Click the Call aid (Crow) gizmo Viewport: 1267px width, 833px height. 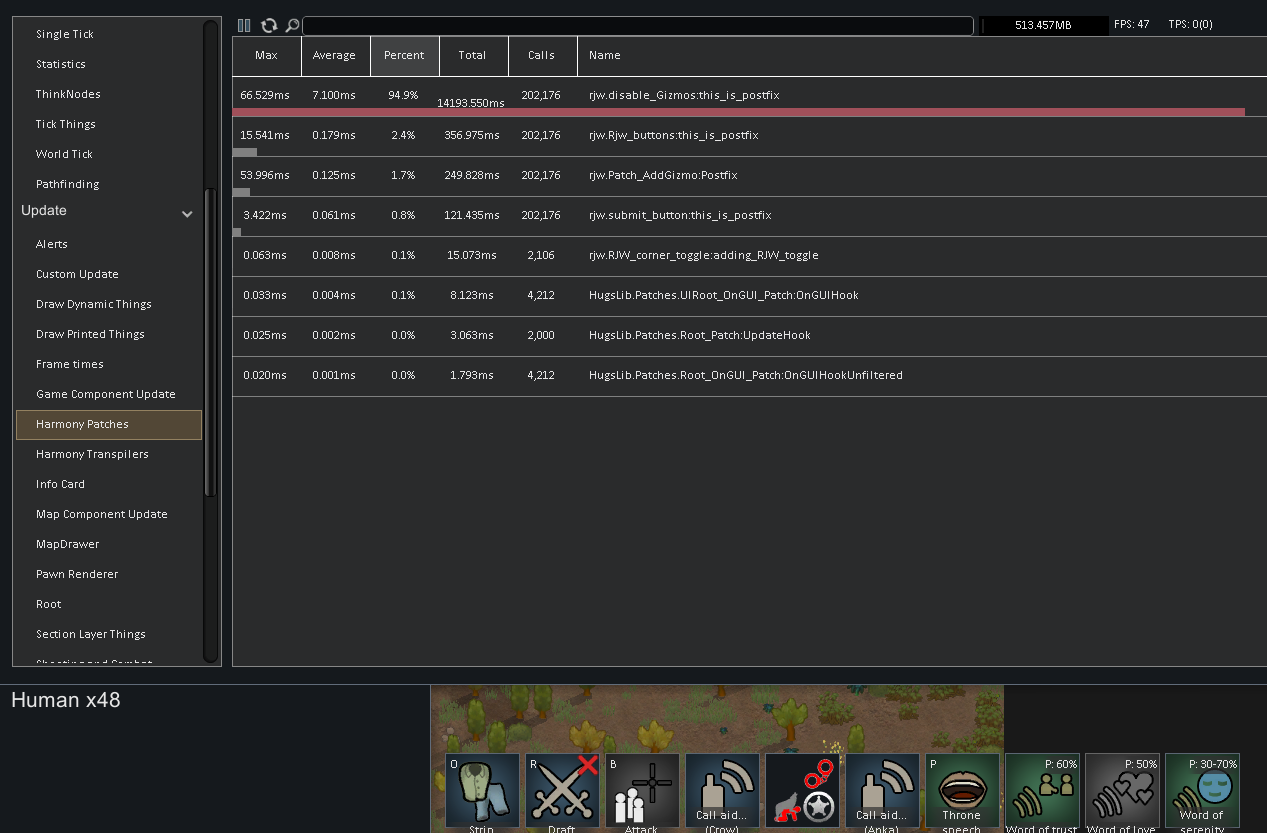click(722, 791)
